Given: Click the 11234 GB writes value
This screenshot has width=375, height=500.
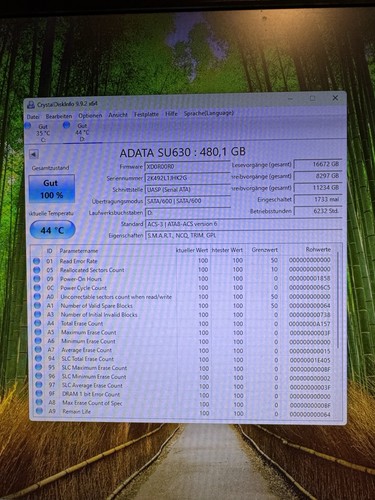Looking at the screenshot, I should tap(318, 188).
